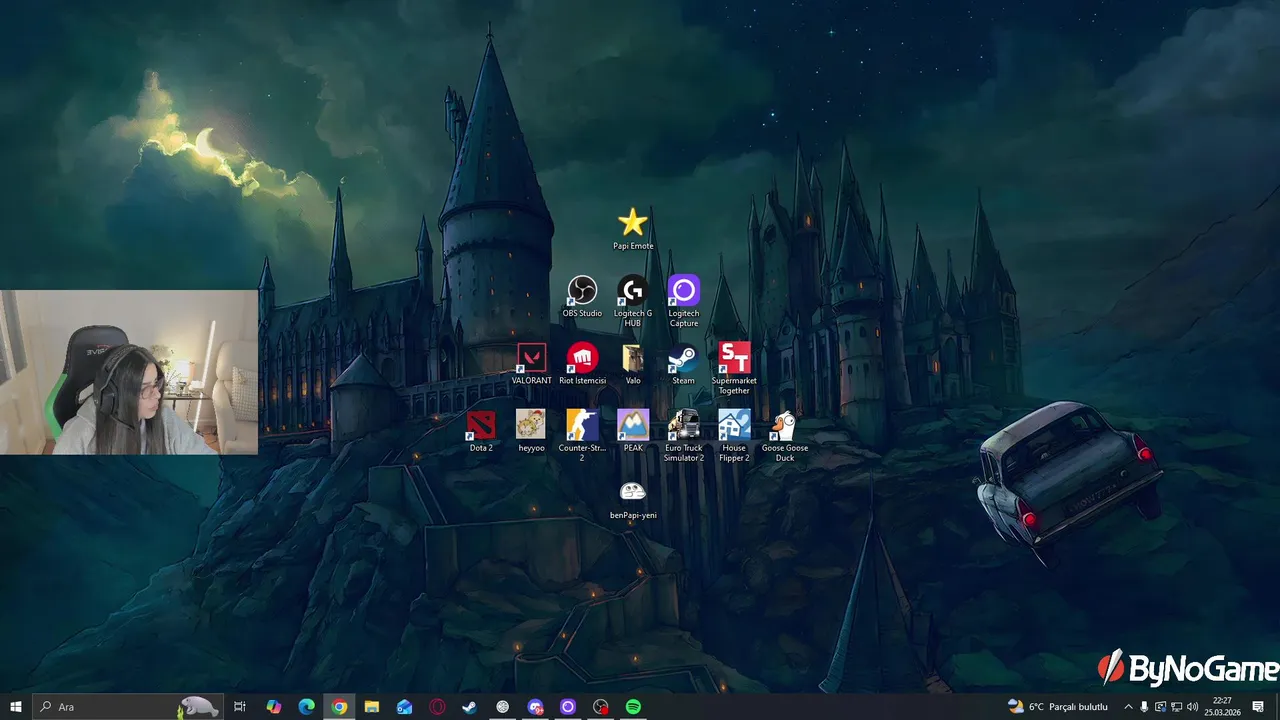The width and height of the screenshot is (1280, 720).
Task: Launch Copilot from the taskbar
Action: click(x=274, y=707)
